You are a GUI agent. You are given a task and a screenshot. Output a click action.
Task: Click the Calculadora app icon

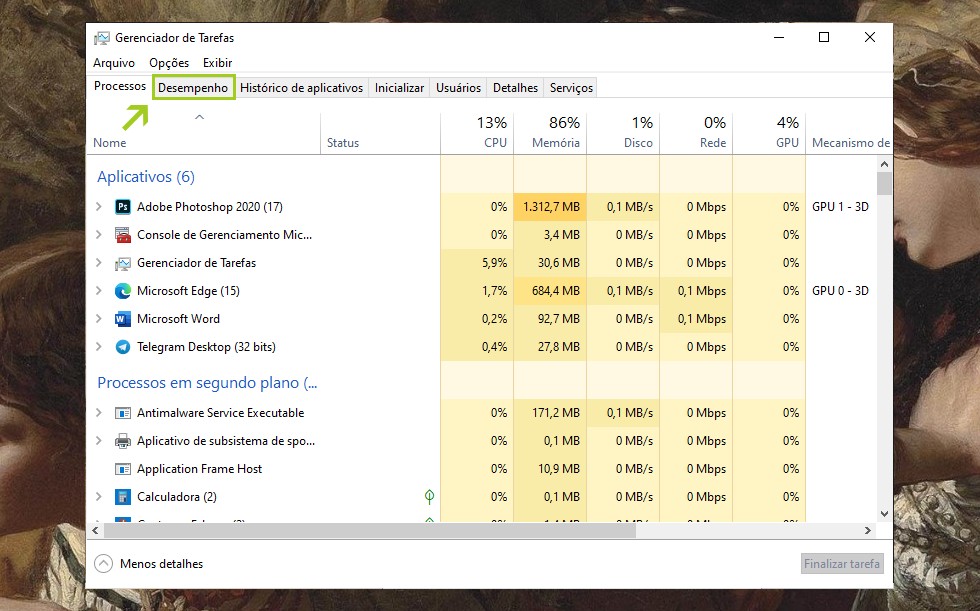click(123, 497)
